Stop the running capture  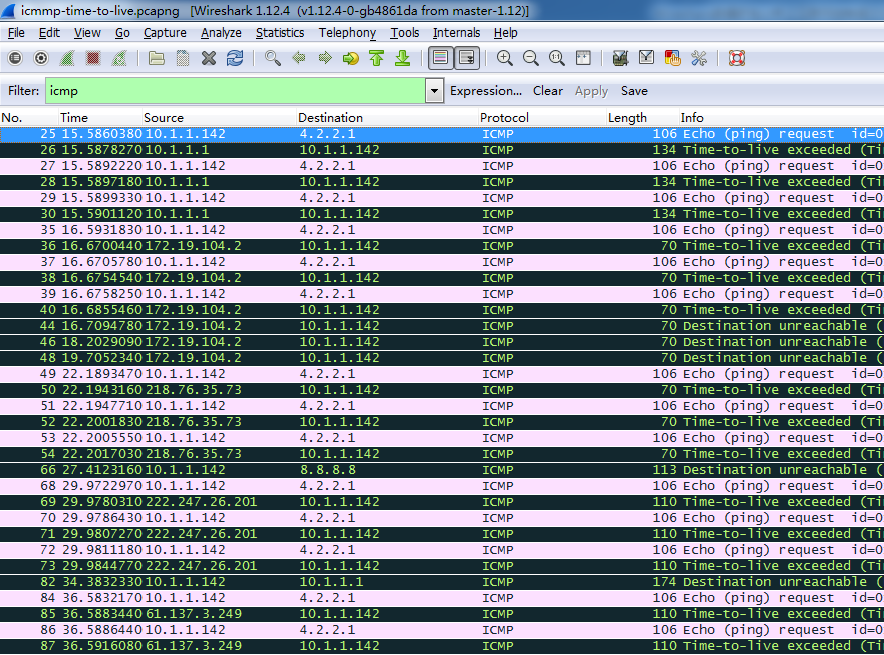point(93,58)
